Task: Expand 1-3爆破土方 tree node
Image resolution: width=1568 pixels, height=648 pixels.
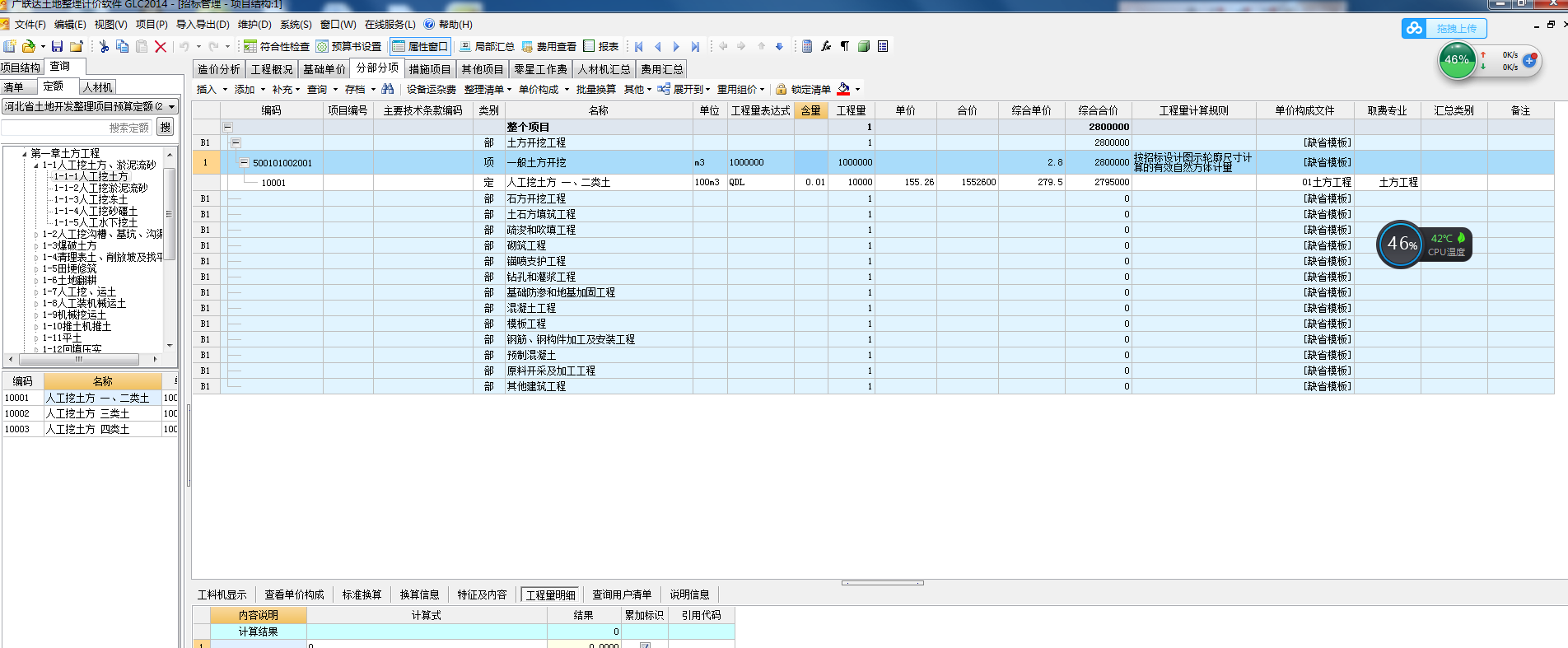Action: point(36,246)
